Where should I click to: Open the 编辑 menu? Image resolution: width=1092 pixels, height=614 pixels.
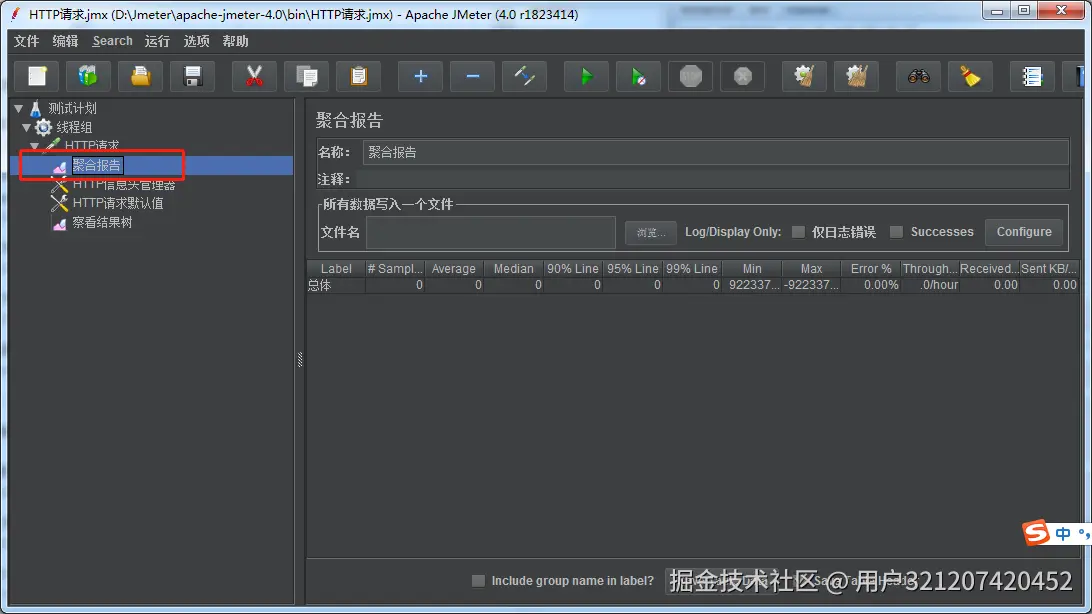[x=65, y=41]
